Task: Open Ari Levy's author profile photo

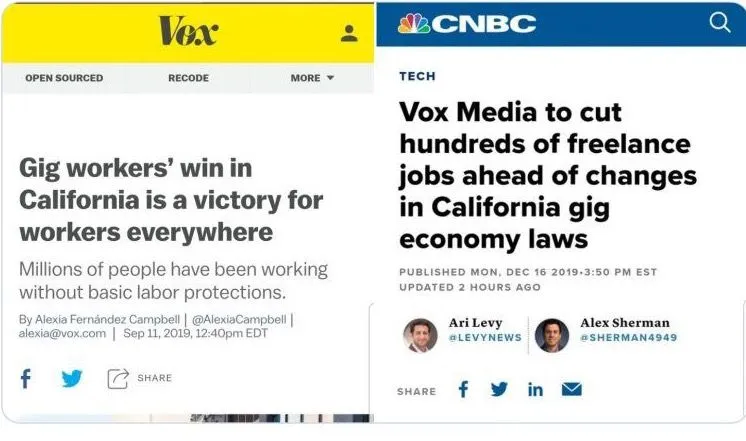Action: [x=420, y=334]
